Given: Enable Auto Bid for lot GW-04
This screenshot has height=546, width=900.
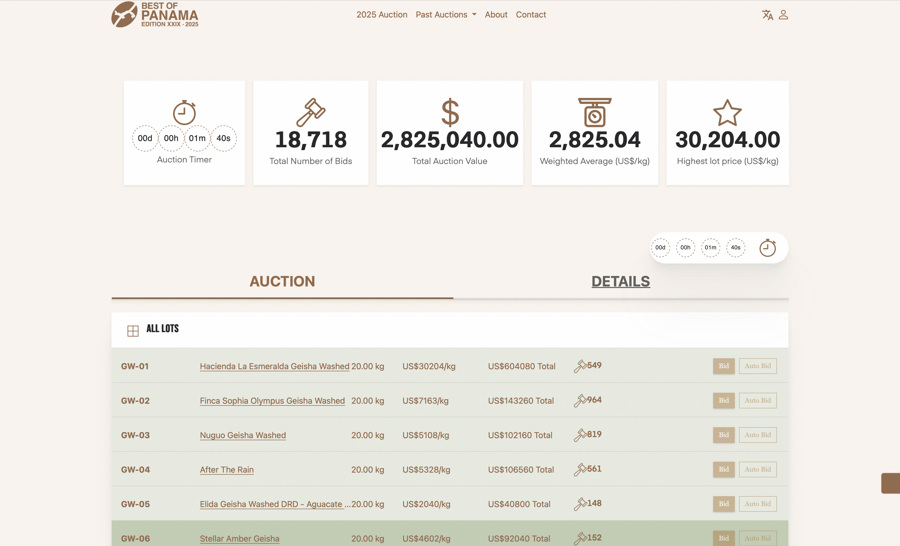Looking at the screenshot, I should [757, 470].
